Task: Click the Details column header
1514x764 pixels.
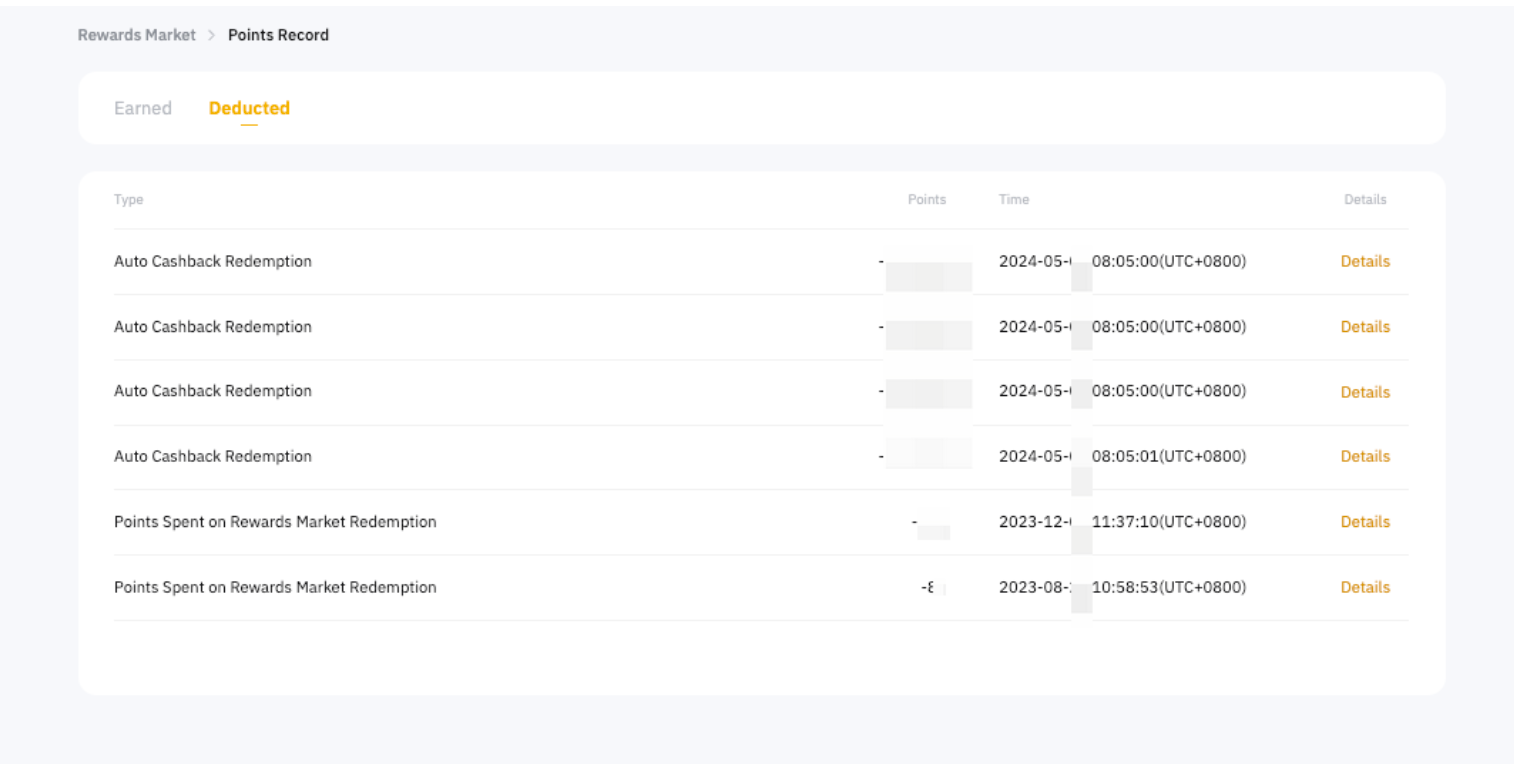Action: 1365,200
